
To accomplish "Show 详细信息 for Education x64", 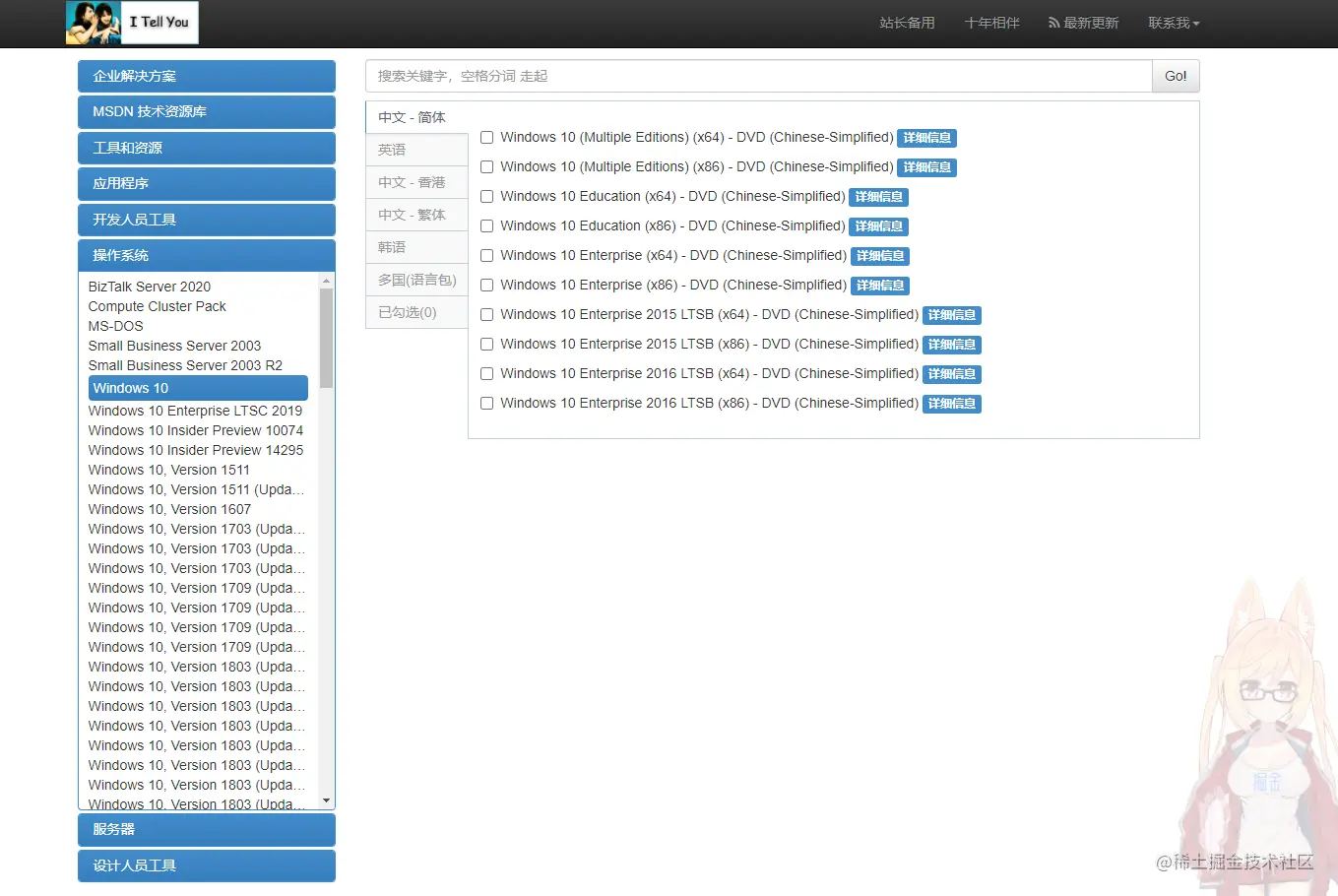I will click(879, 197).
